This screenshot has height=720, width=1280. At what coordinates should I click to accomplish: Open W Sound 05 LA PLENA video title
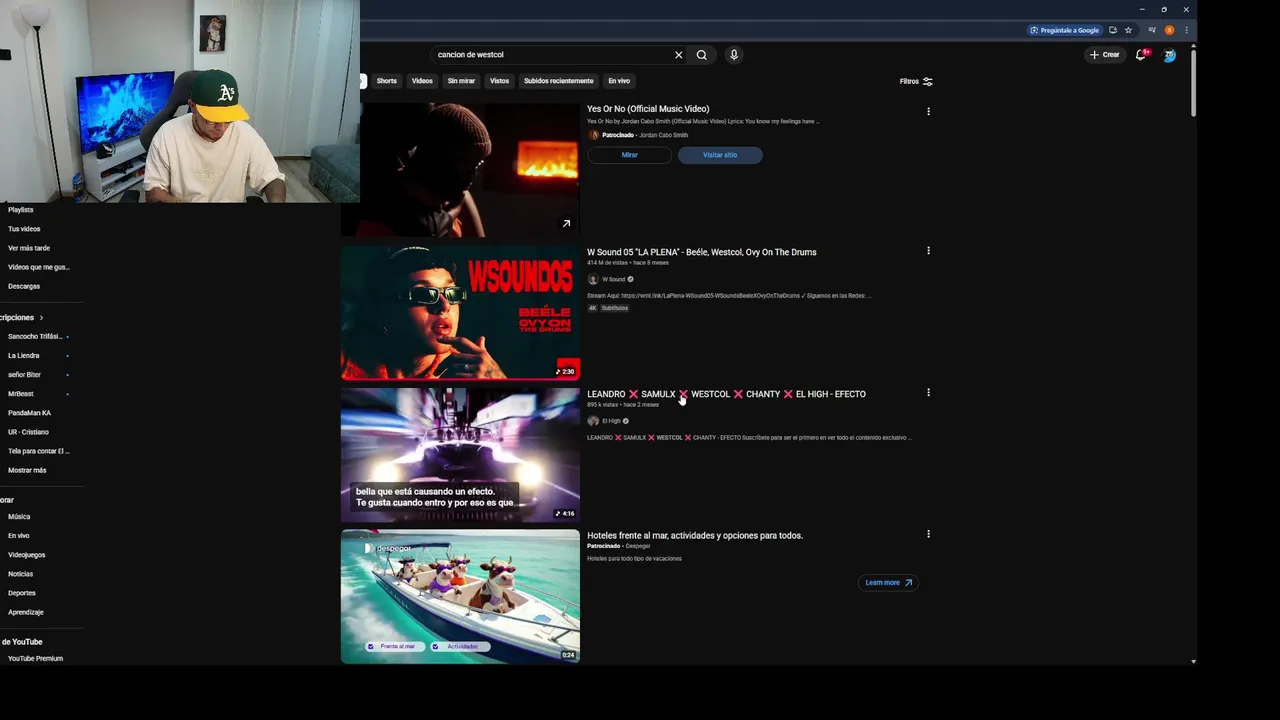[702, 252]
